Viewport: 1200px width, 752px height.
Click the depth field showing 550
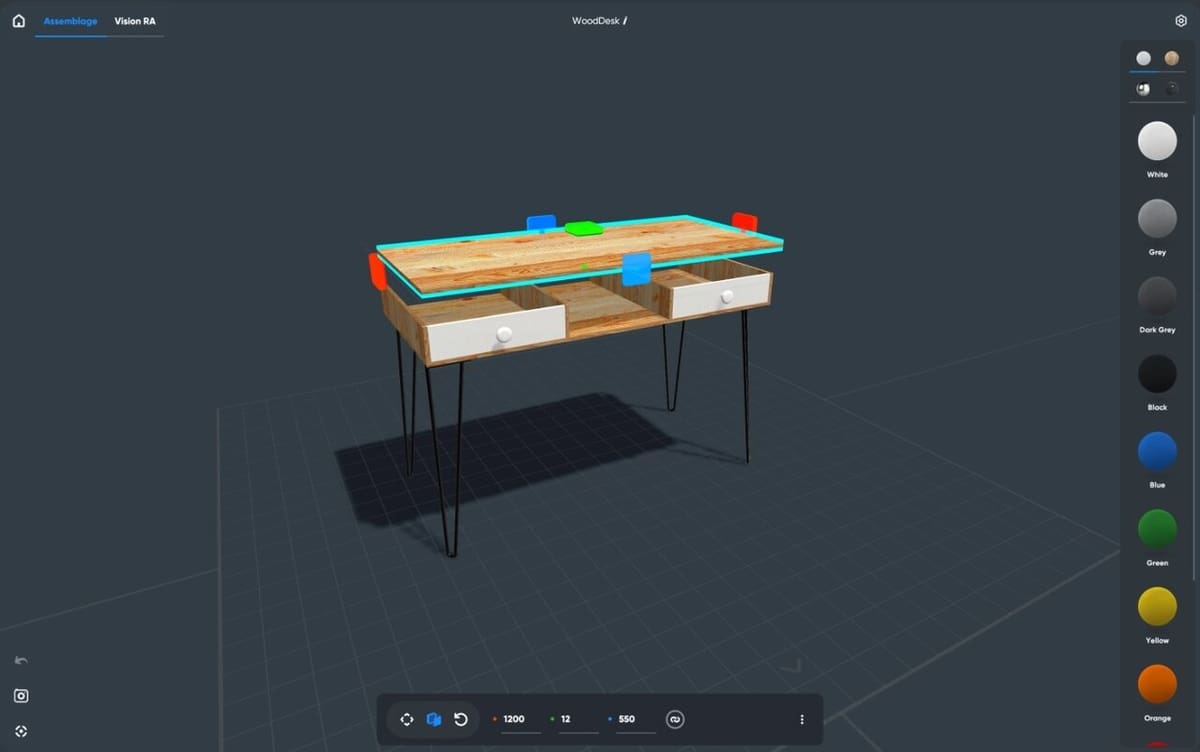point(635,720)
